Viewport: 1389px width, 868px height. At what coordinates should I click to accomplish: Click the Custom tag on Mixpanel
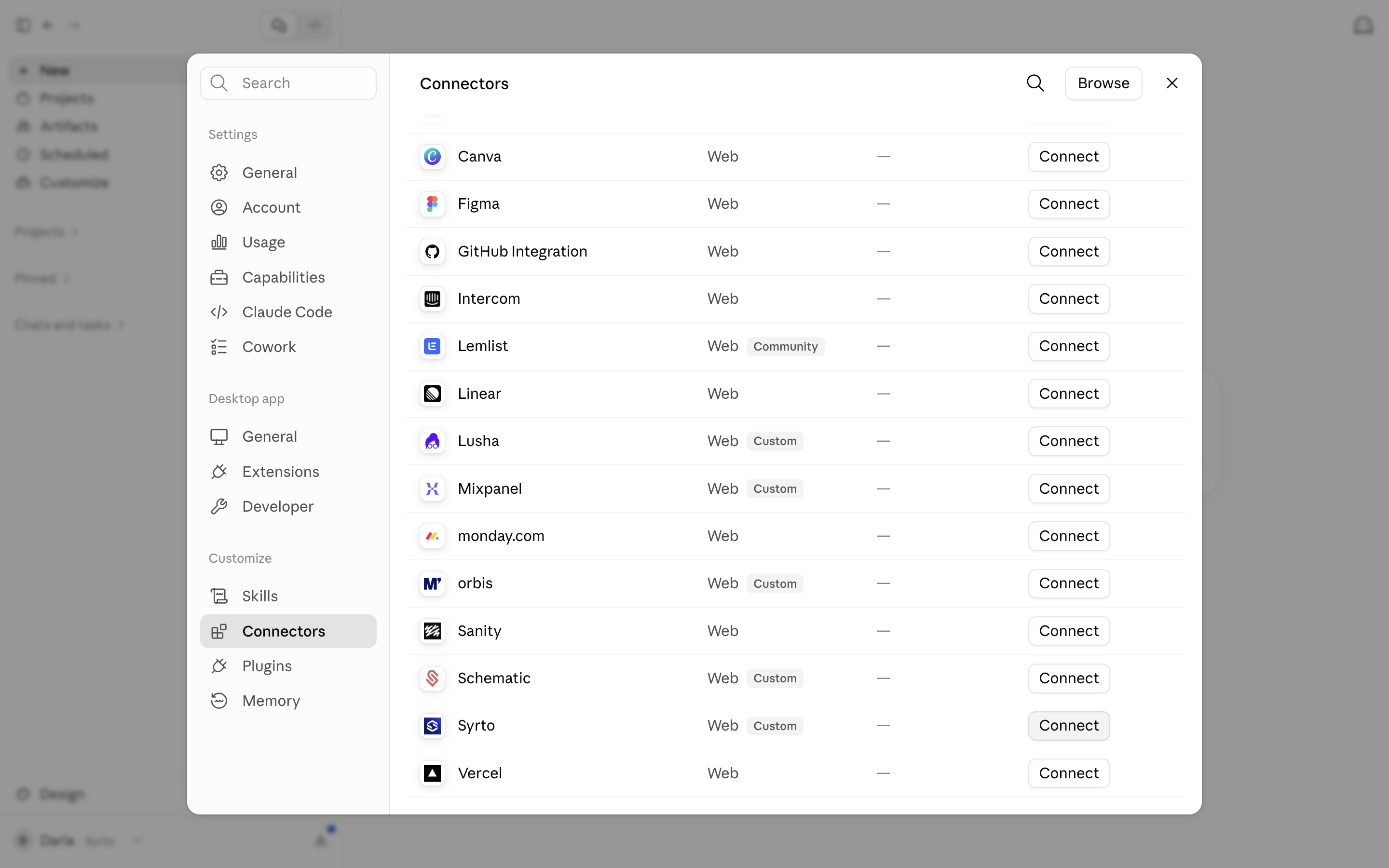click(x=775, y=488)
